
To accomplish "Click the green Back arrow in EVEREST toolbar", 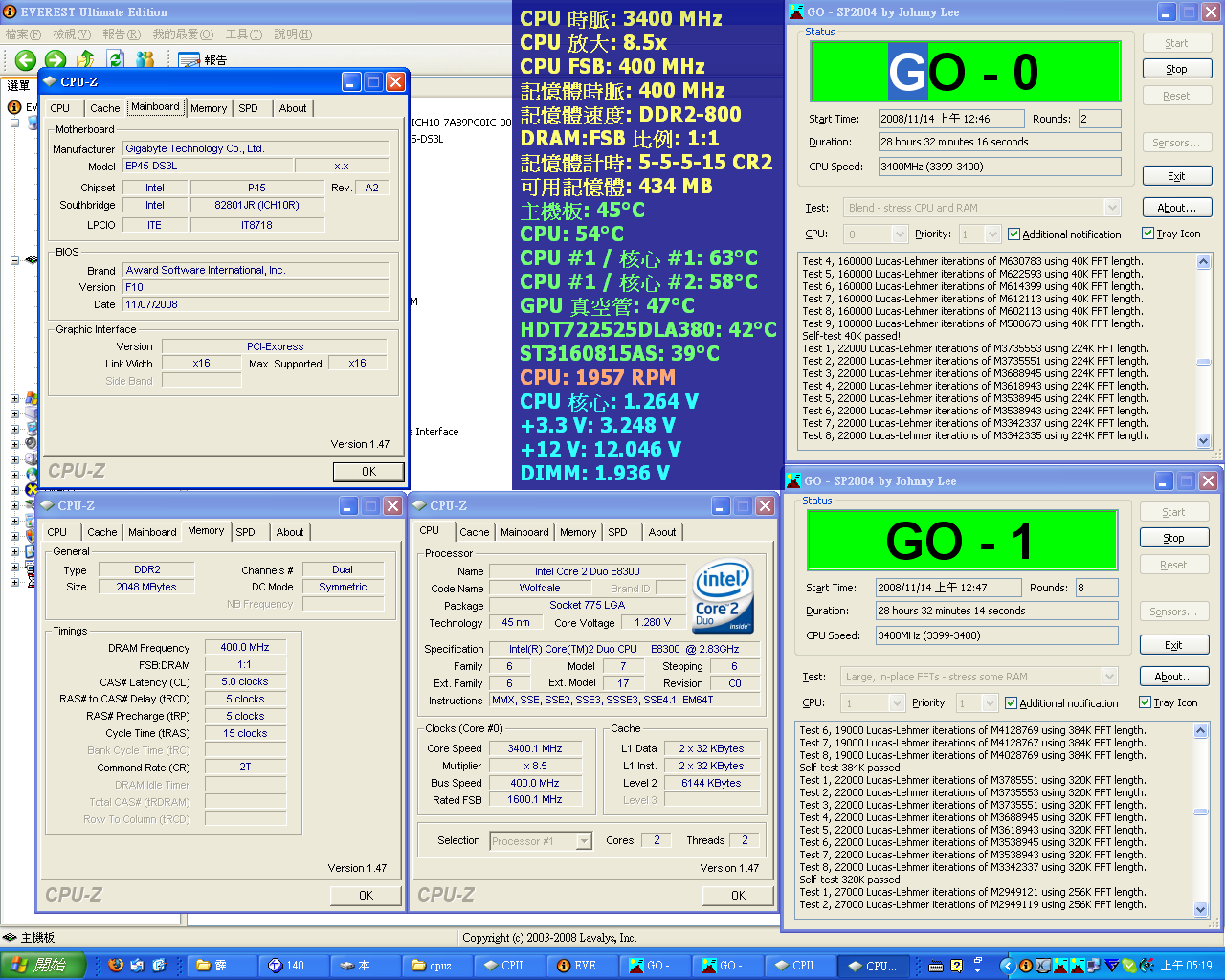I will coord(26,59).
